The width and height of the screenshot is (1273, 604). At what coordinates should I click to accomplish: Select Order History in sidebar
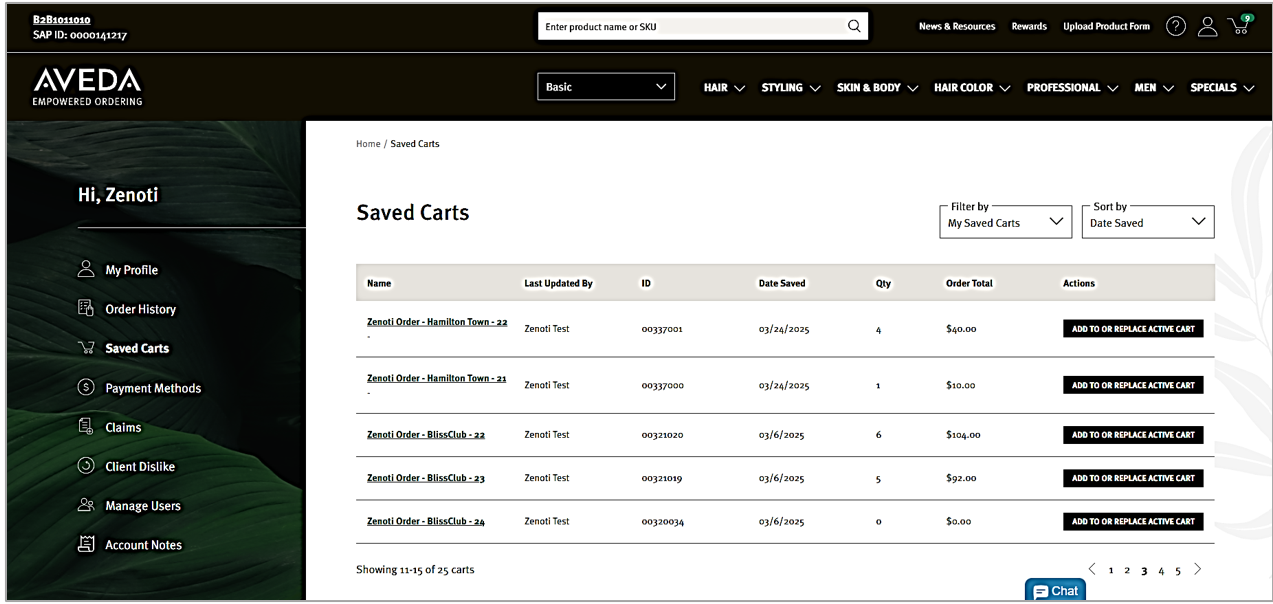click(140, 309)
